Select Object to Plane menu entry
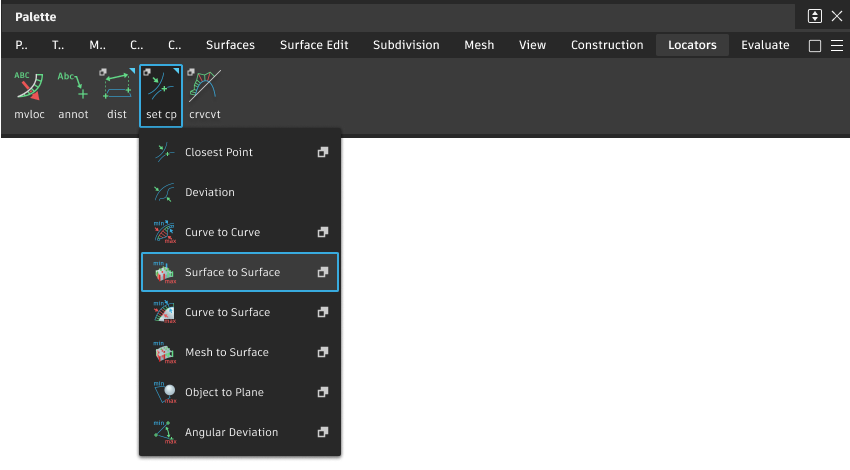Image resolution: width=850 pixels, height=470 pixels. pyautogui.click(x=224, y=392)
